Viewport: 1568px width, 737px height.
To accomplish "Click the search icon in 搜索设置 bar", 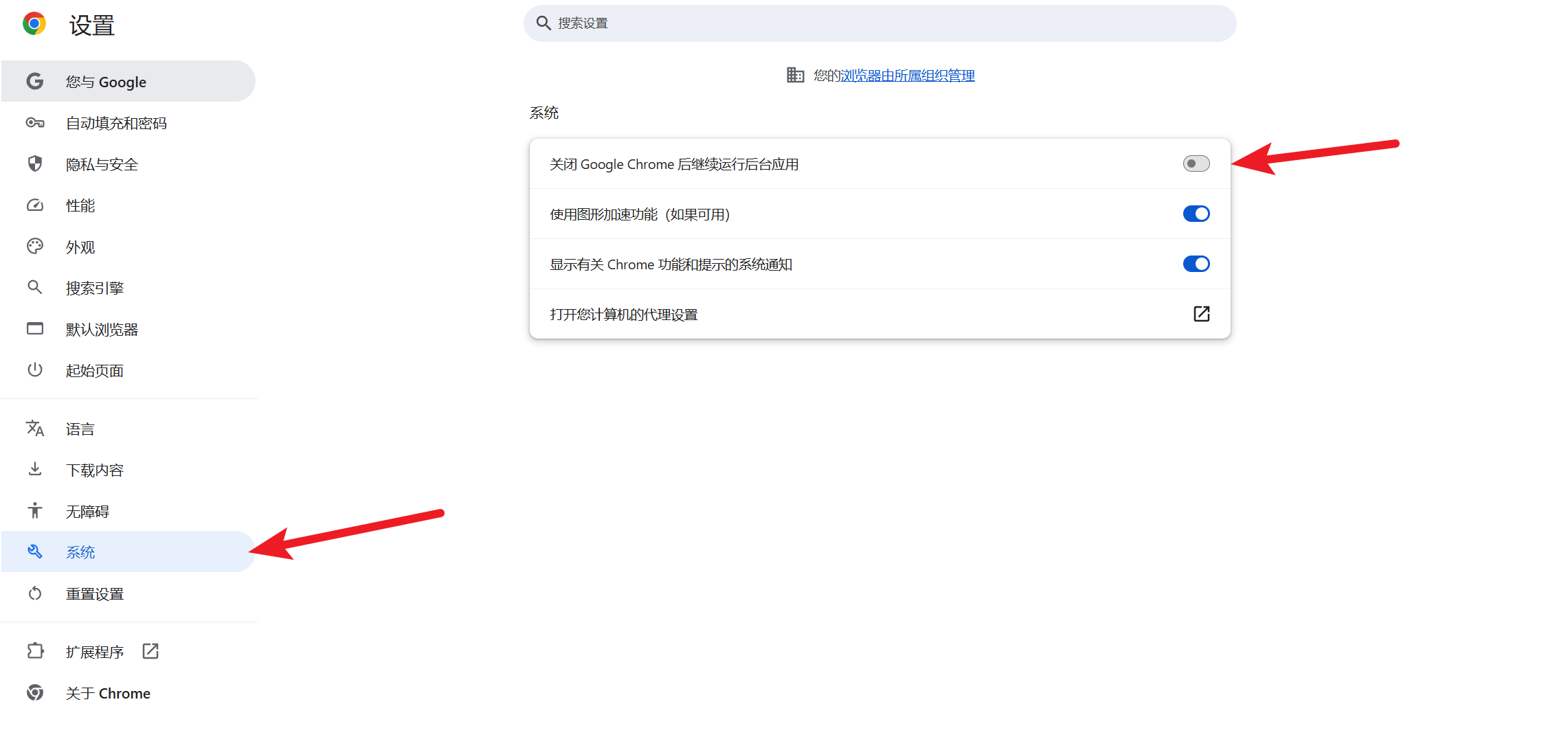I will 544,23.
